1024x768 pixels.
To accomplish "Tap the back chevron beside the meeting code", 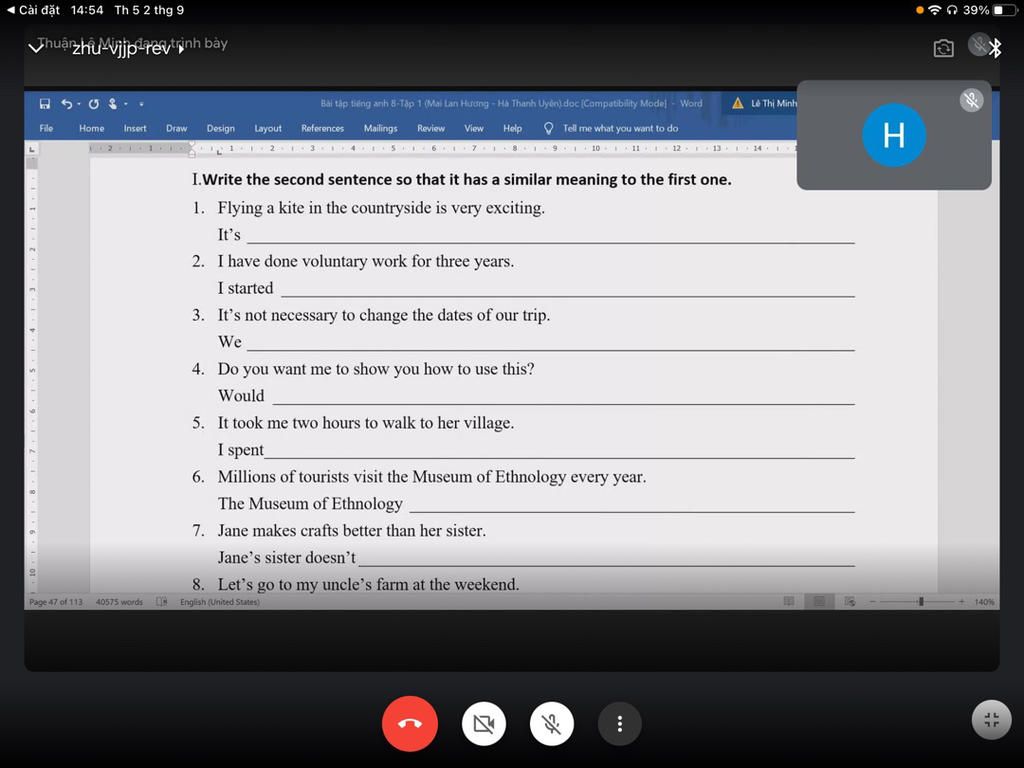I will pos(36,48).
